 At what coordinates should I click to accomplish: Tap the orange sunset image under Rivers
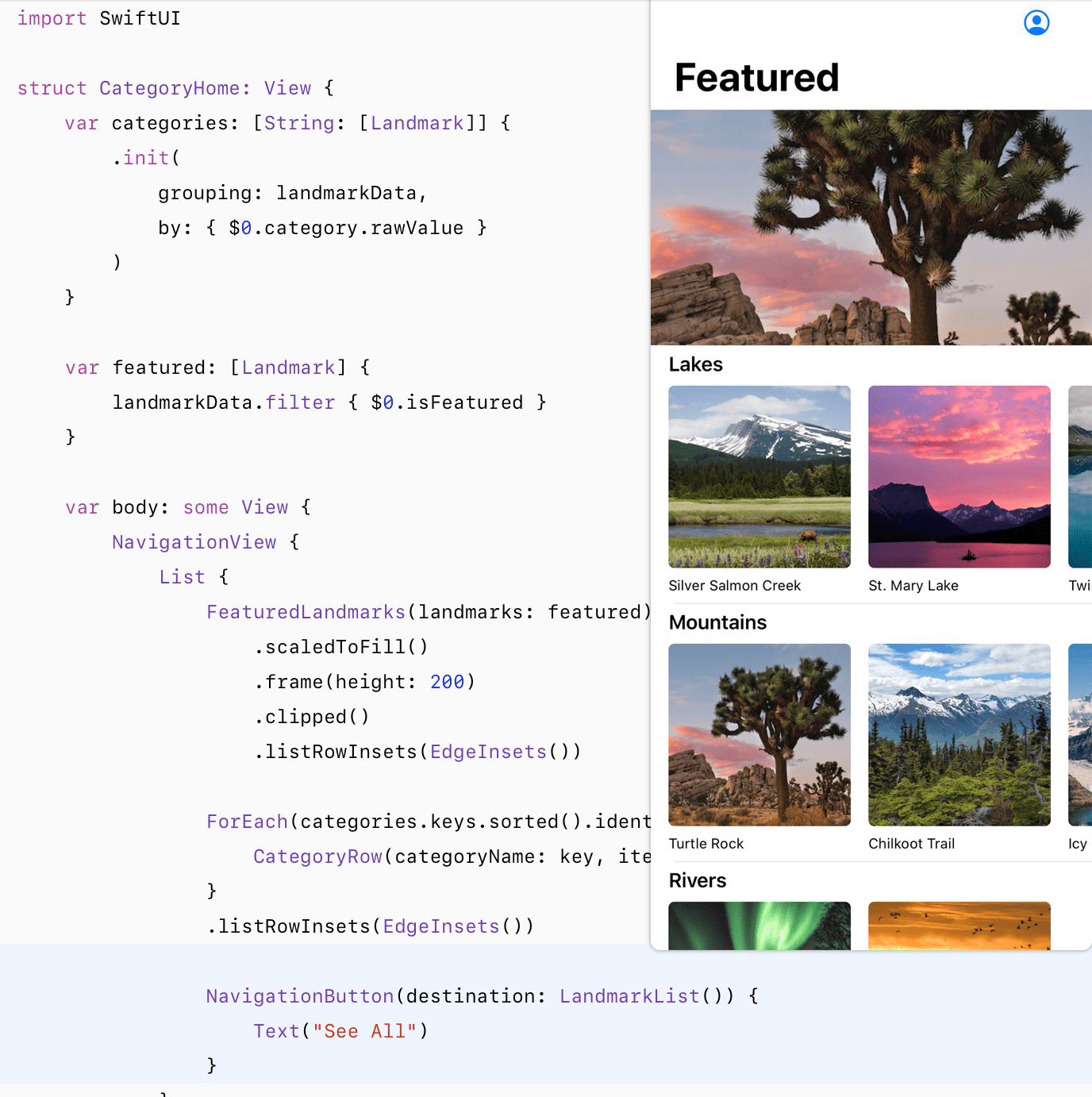(959, 926)
